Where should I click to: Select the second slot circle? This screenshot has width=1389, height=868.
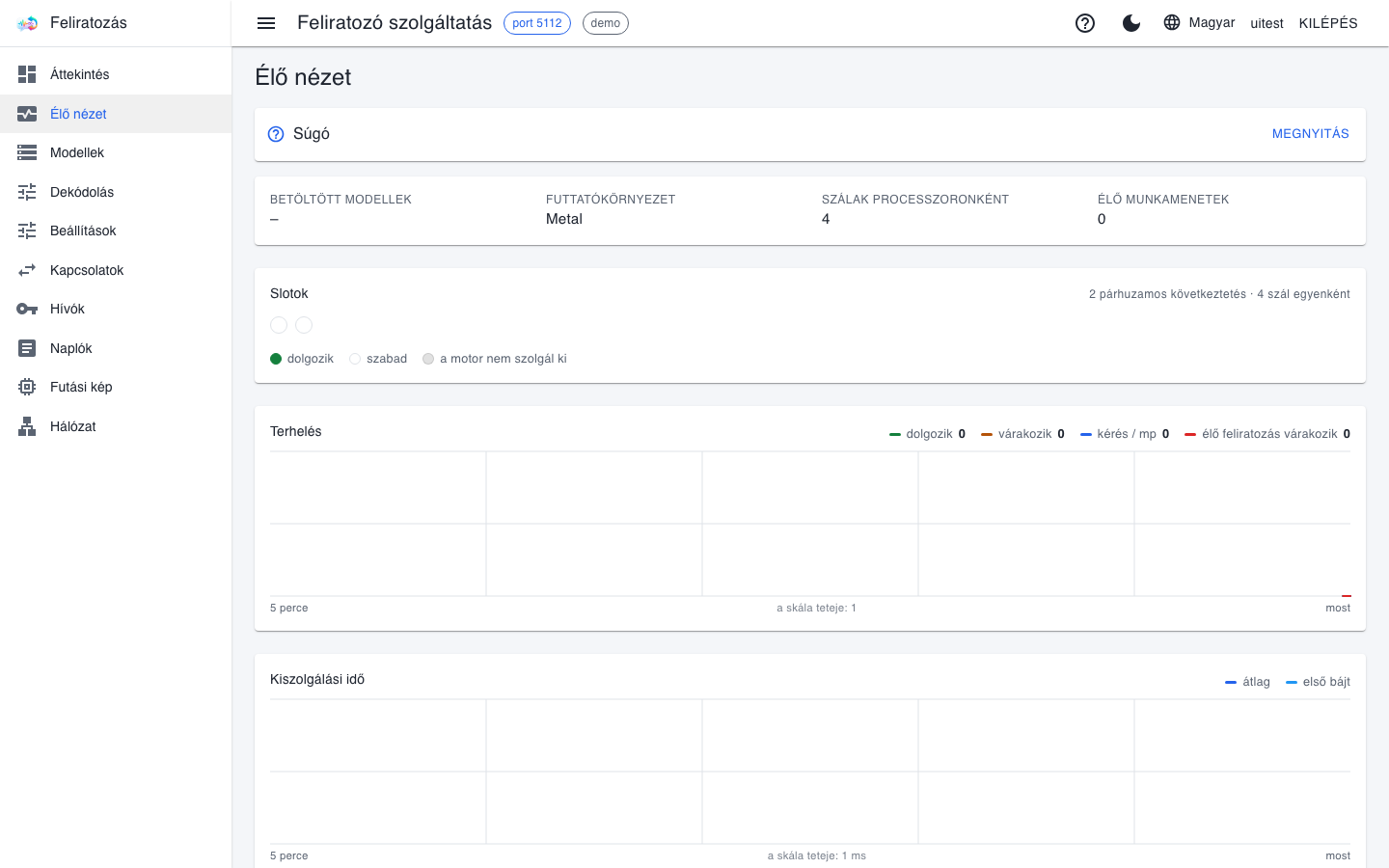coord(304,325)
